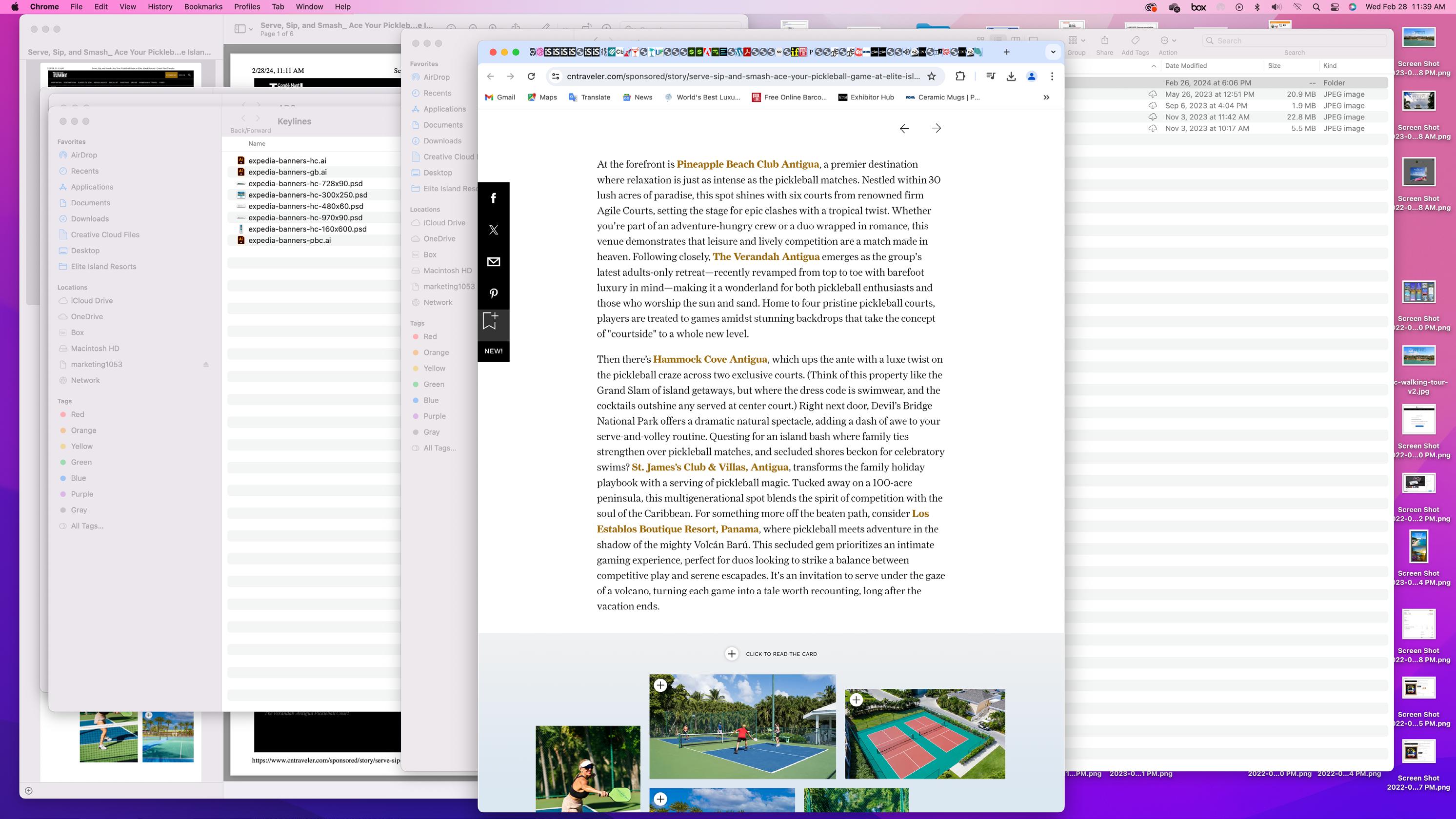Reload the cntraveler page

click(x=531, y=76)
